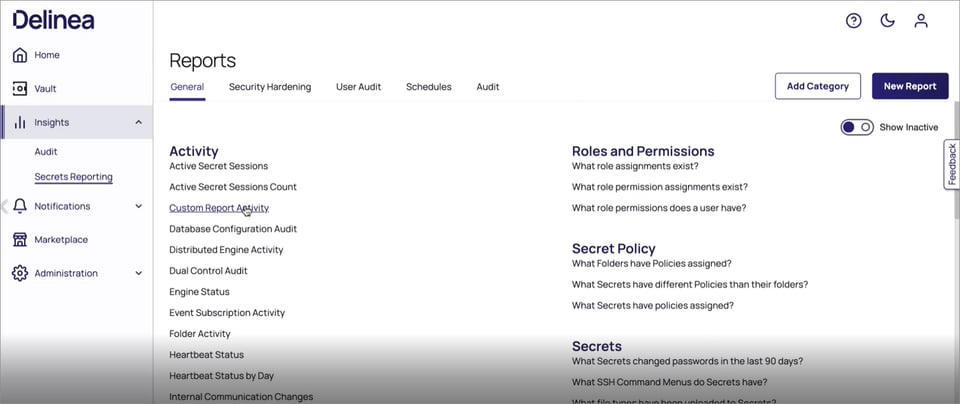Viewport: 960px width, 404px height.
Task: Open Custom Report Activity report
Action: (219, 208)
